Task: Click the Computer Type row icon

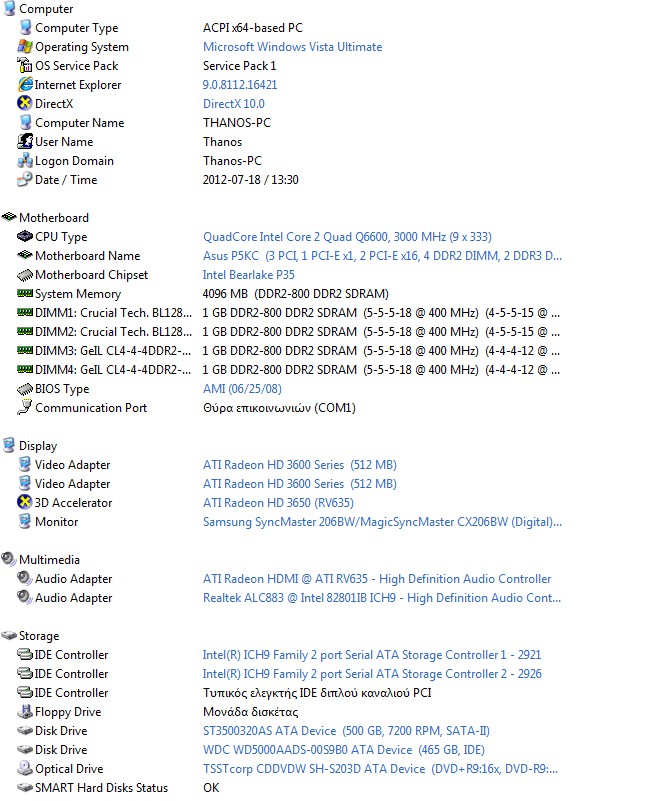Action: pos(25,27)
